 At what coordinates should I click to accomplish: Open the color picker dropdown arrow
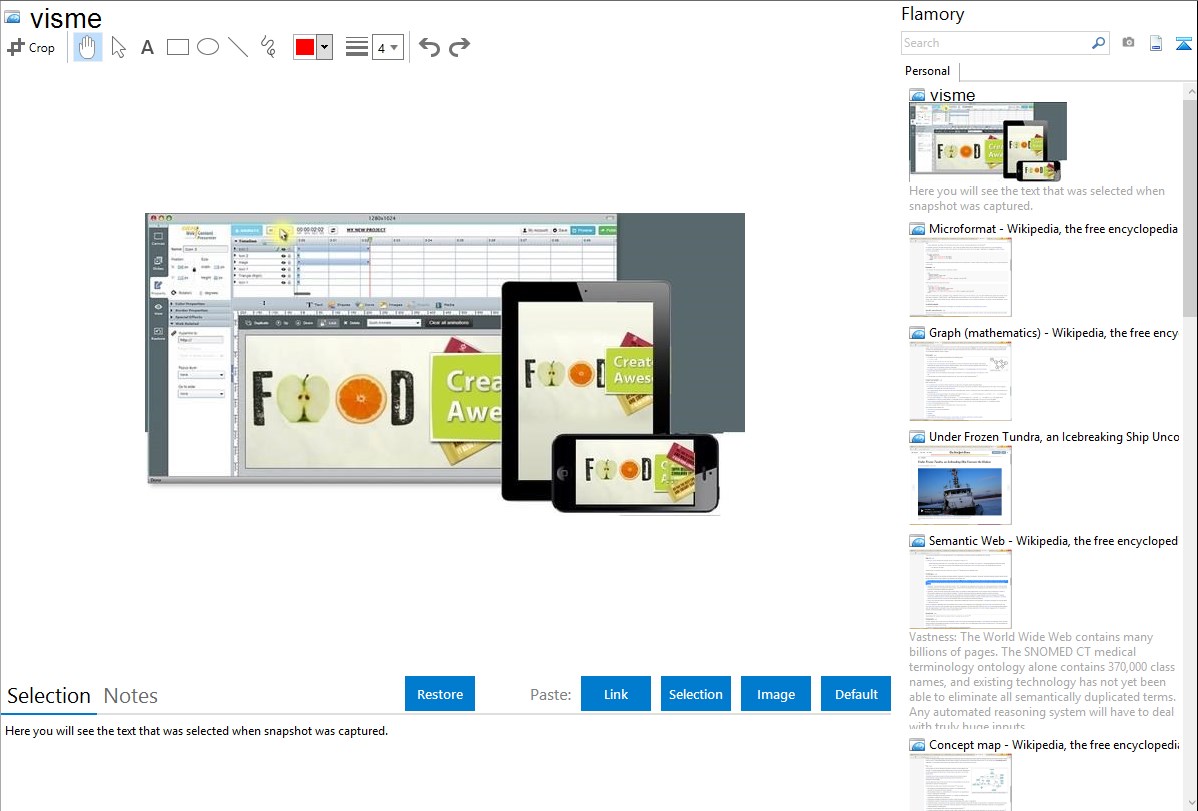coord(324,47)
